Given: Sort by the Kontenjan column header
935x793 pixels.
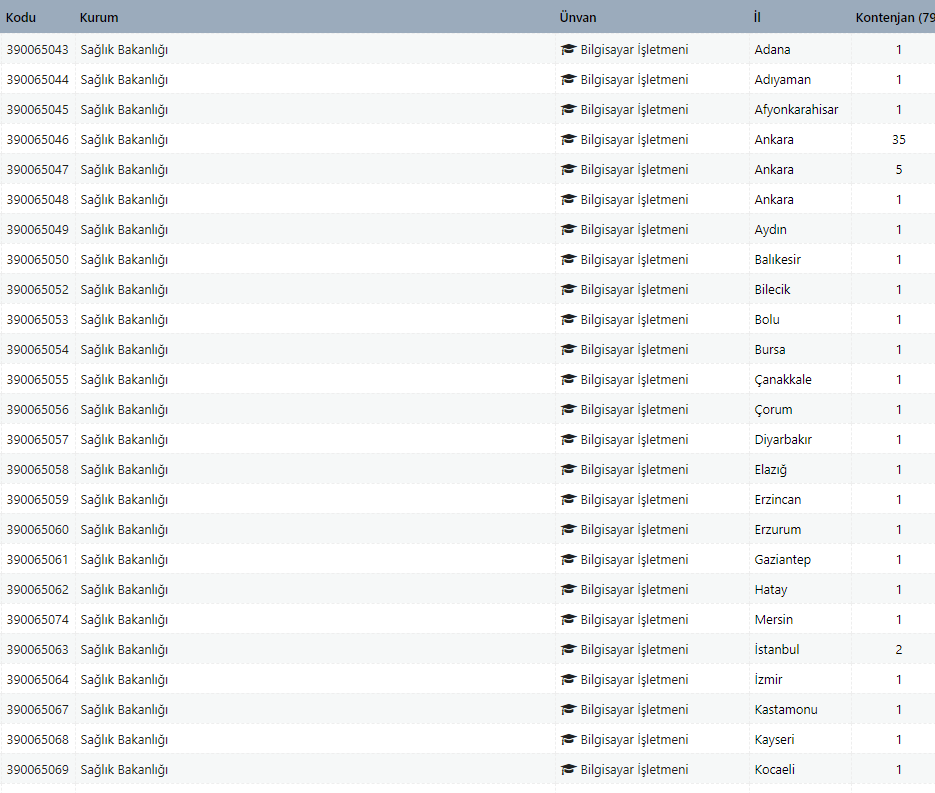Looking at the screenshot, I should coord(894,17).
